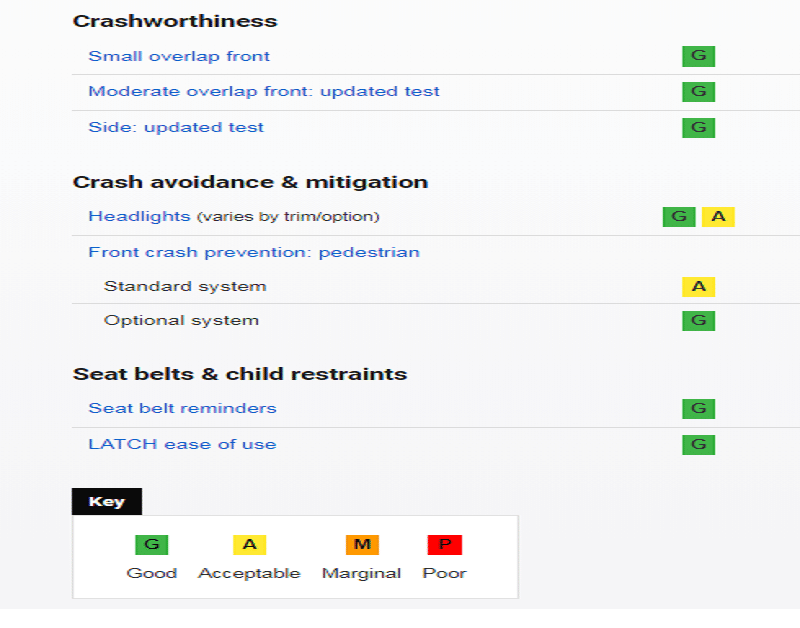800x628 pixels.
Task: Click the green G Headlights rating badge
Action: [678, 217]
